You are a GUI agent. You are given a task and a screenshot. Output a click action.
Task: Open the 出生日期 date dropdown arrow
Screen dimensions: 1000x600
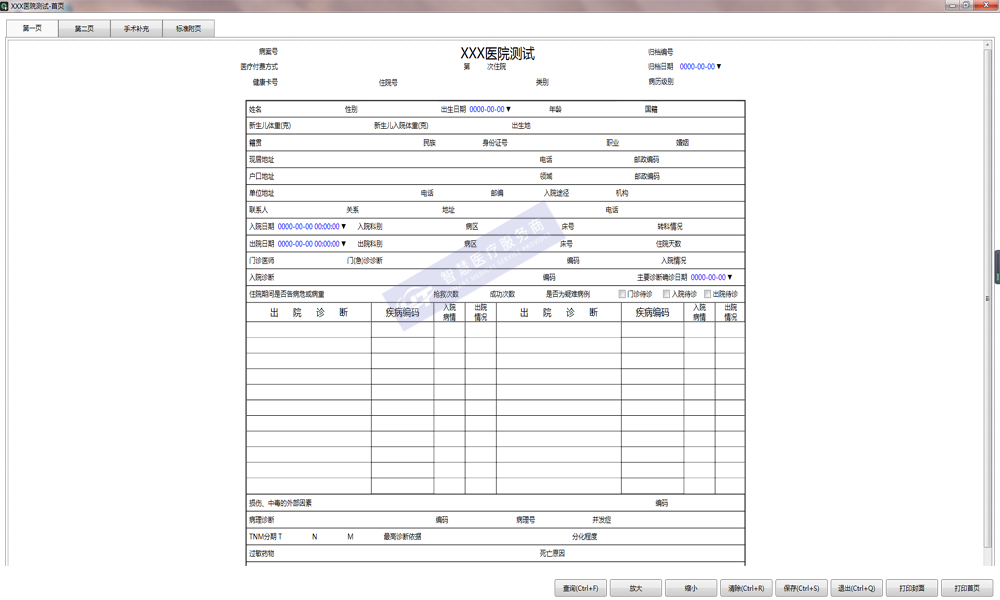(x=509, y=109)
